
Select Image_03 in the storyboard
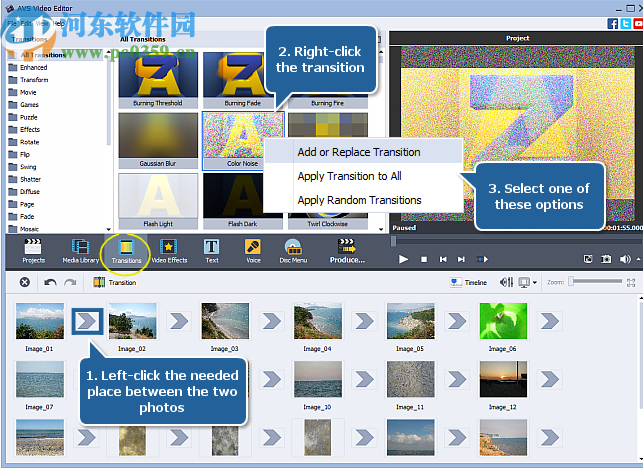coord(225,321)
